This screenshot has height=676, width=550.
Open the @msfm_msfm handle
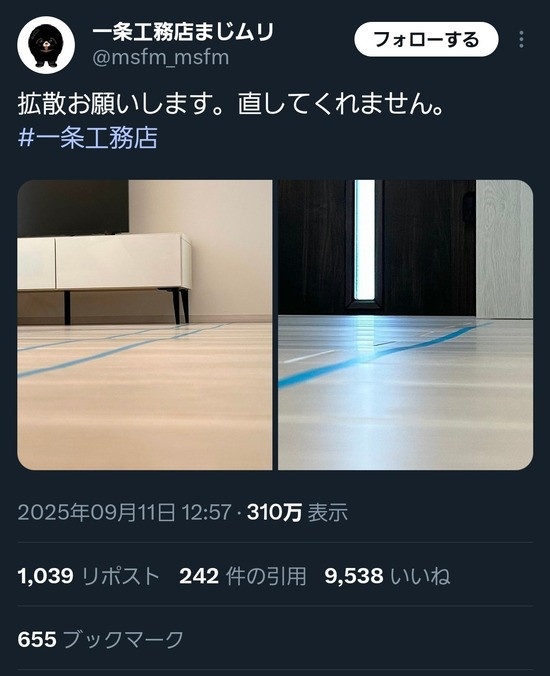tap(161, 58)
